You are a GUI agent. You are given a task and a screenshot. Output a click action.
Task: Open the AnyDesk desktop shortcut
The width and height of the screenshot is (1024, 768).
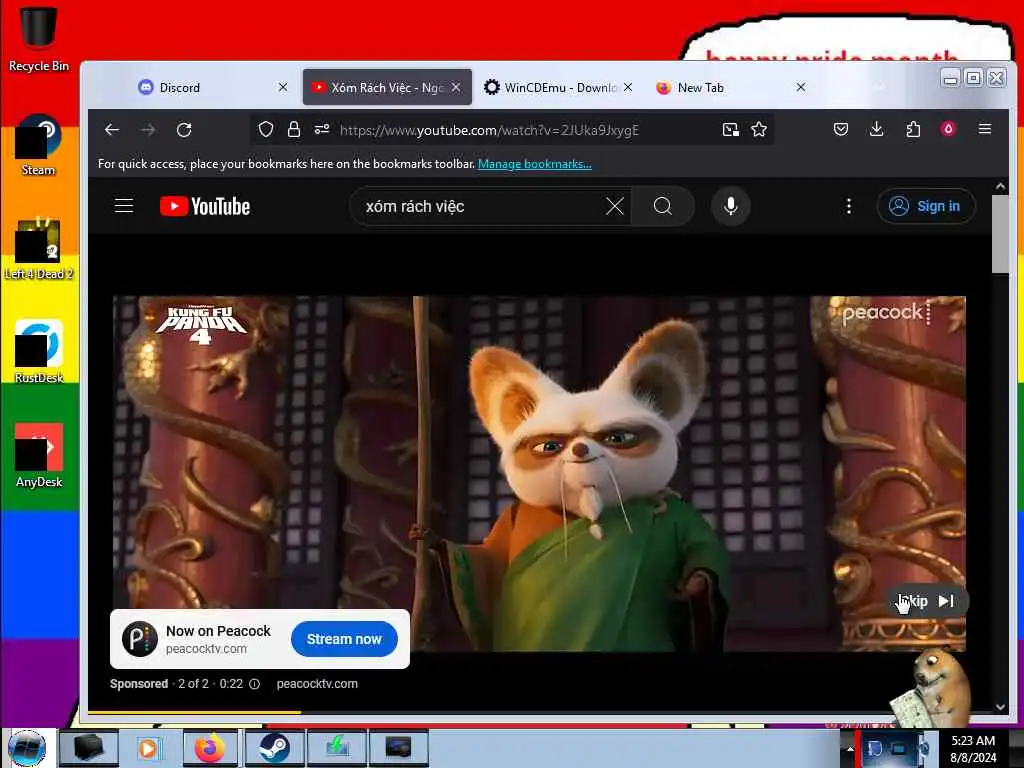click(38, 456)
